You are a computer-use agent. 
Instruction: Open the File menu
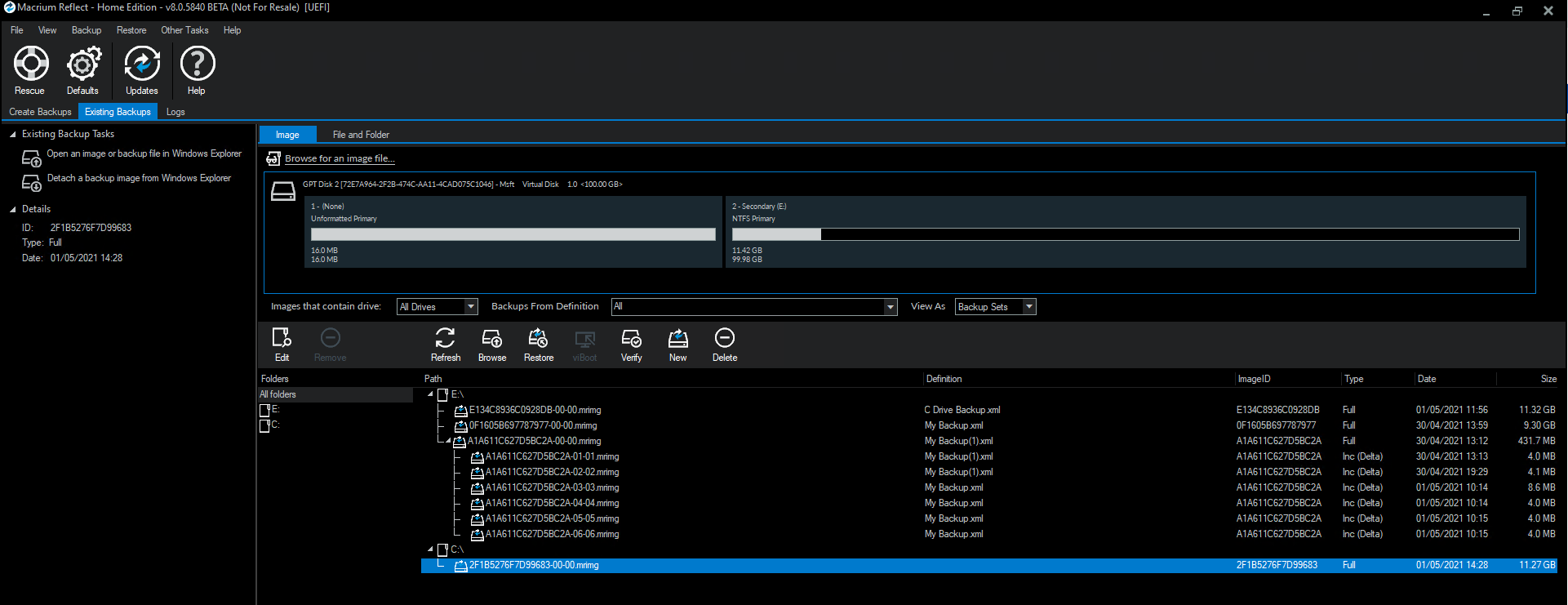[16, 30]
